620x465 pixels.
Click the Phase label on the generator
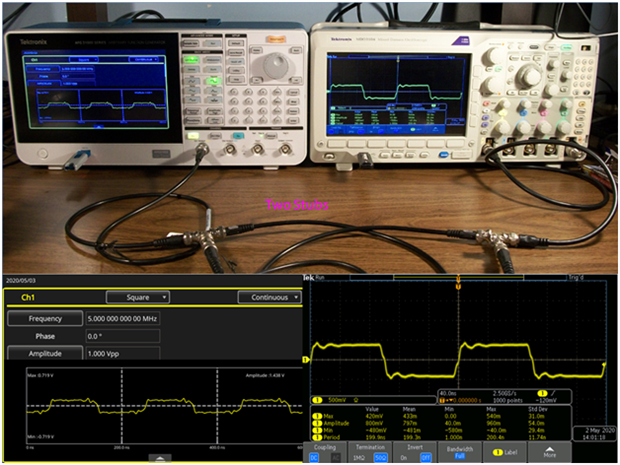point(45,336)
